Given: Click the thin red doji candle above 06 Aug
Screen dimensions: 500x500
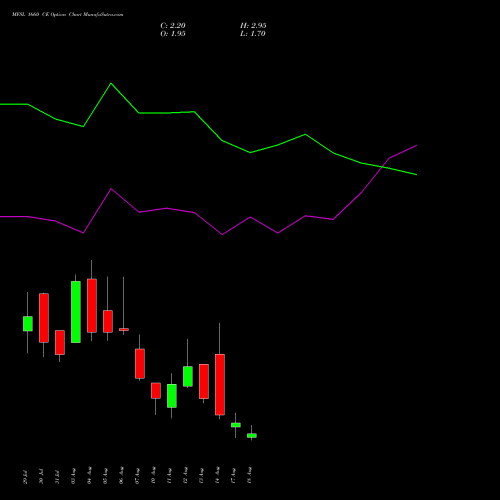Looking at the screenshot, I should tap(124, 330).
